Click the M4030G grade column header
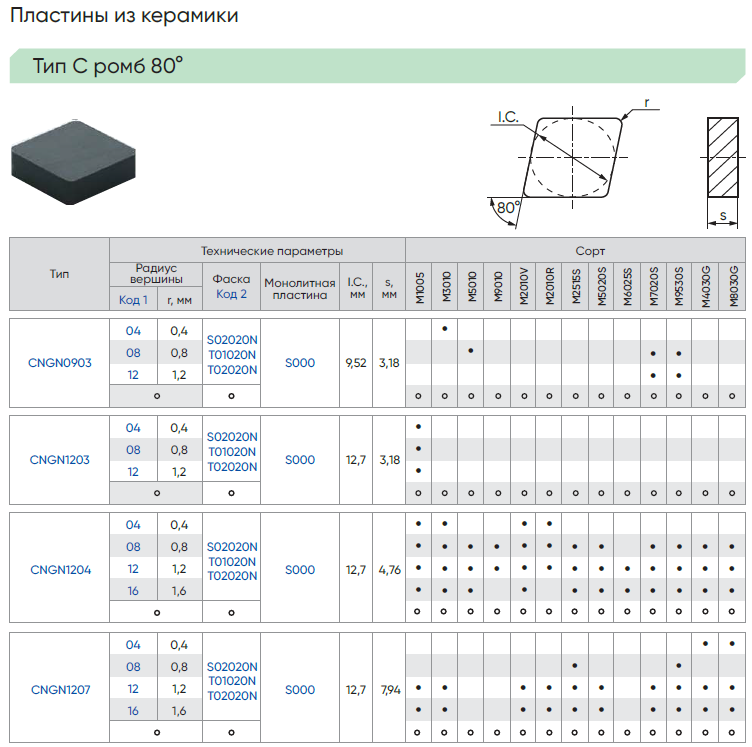Image resolution: width=752 pixels, height=747 pixels. tap(705, 286)
